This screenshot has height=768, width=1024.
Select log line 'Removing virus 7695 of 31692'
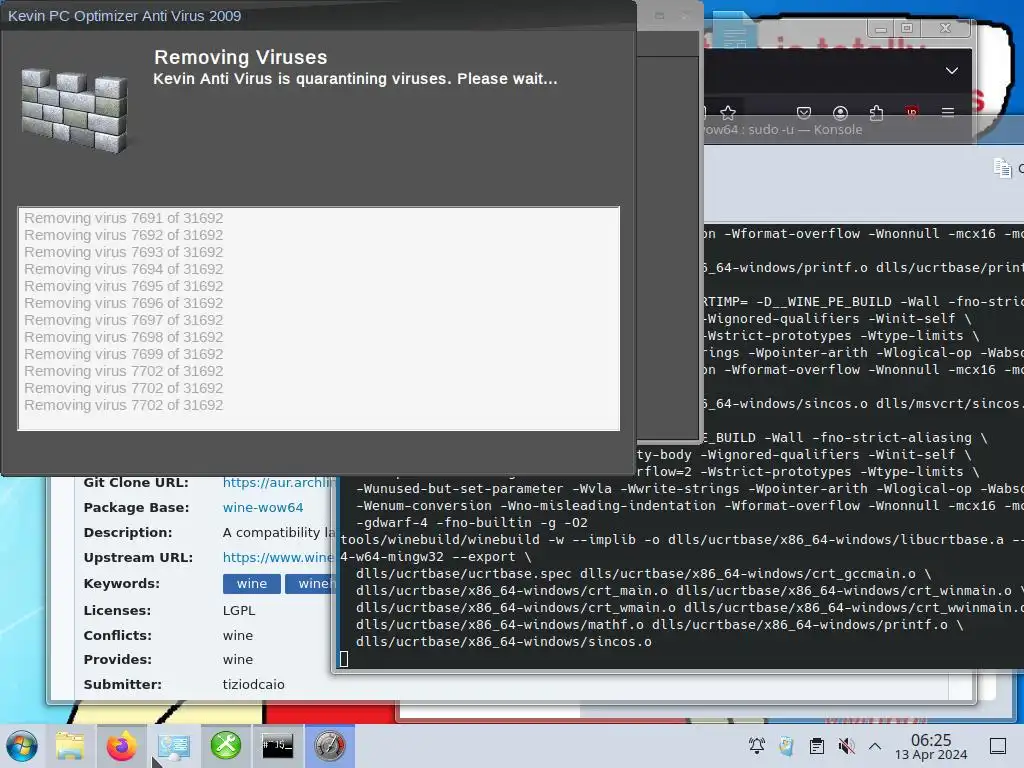[x=123, y=286]
